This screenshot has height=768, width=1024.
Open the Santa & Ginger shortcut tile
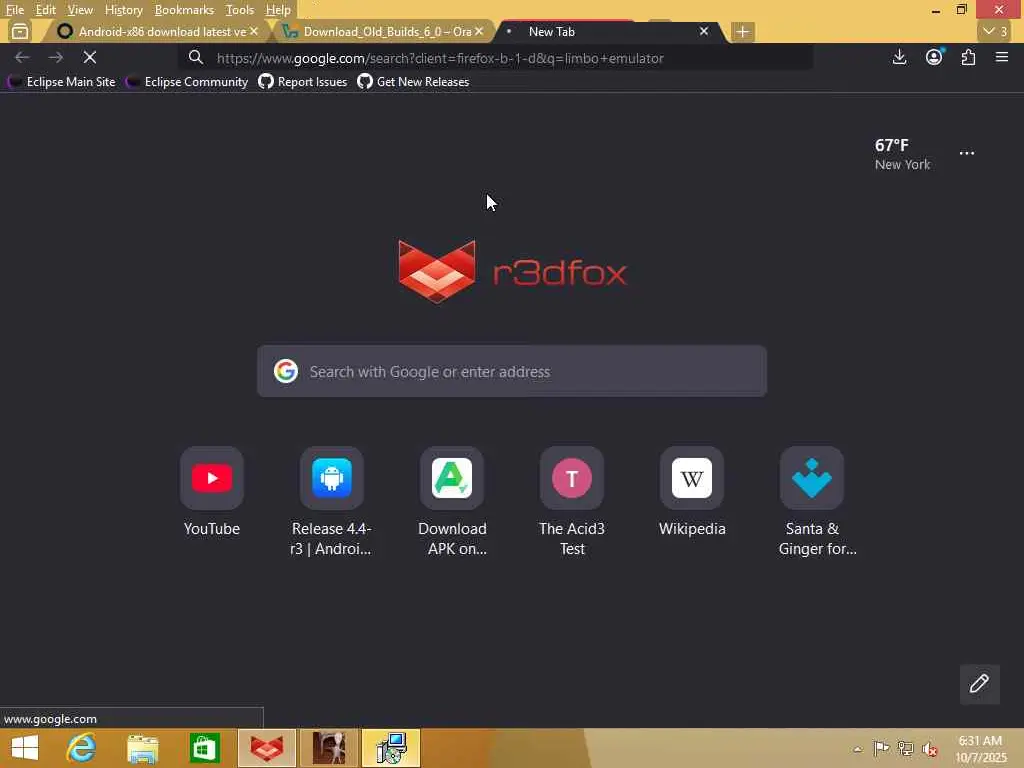pos(812,500)
